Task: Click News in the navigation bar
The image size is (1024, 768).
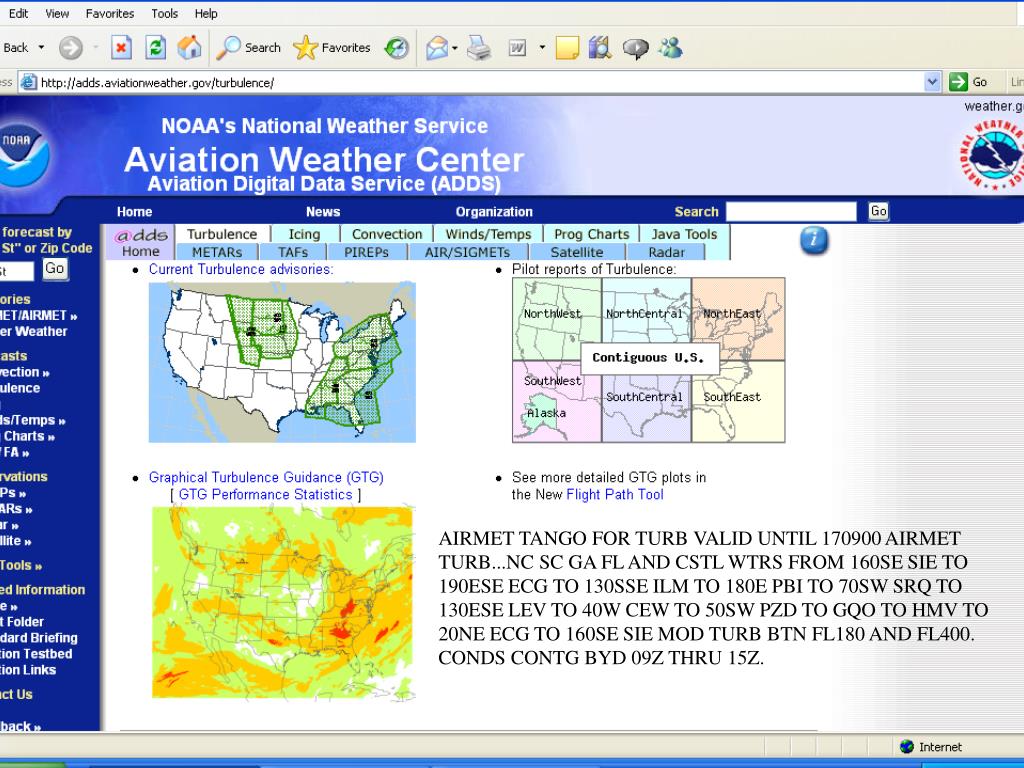Action: pos(323,212)
